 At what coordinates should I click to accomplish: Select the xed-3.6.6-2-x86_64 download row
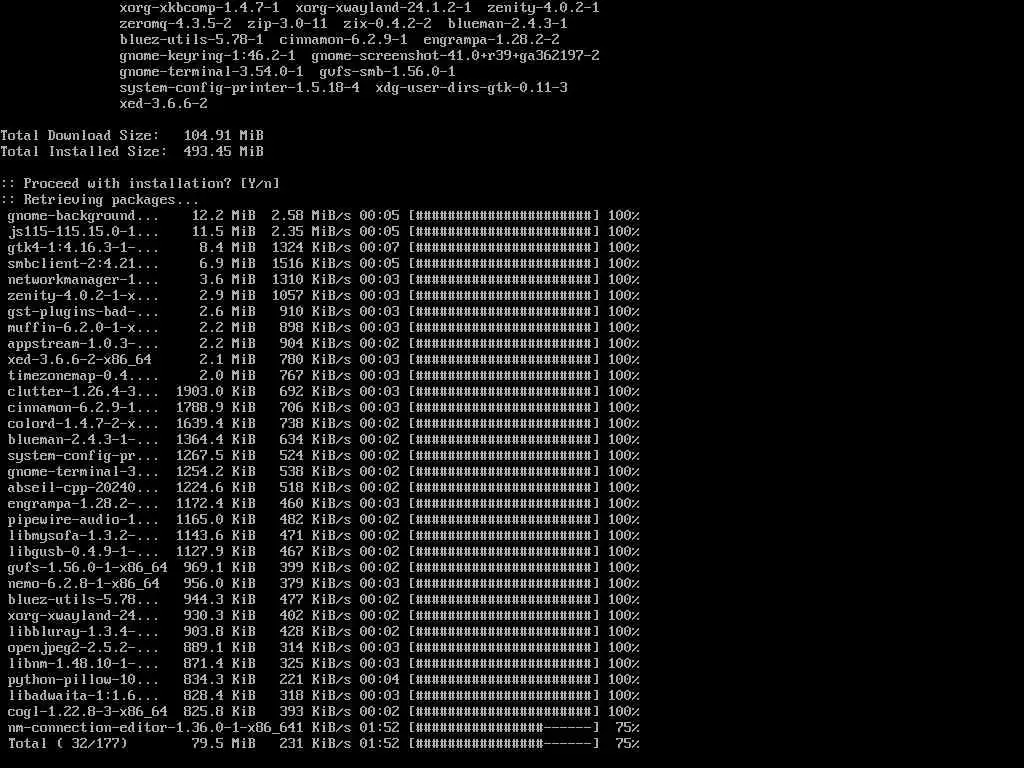coord(323,359)
